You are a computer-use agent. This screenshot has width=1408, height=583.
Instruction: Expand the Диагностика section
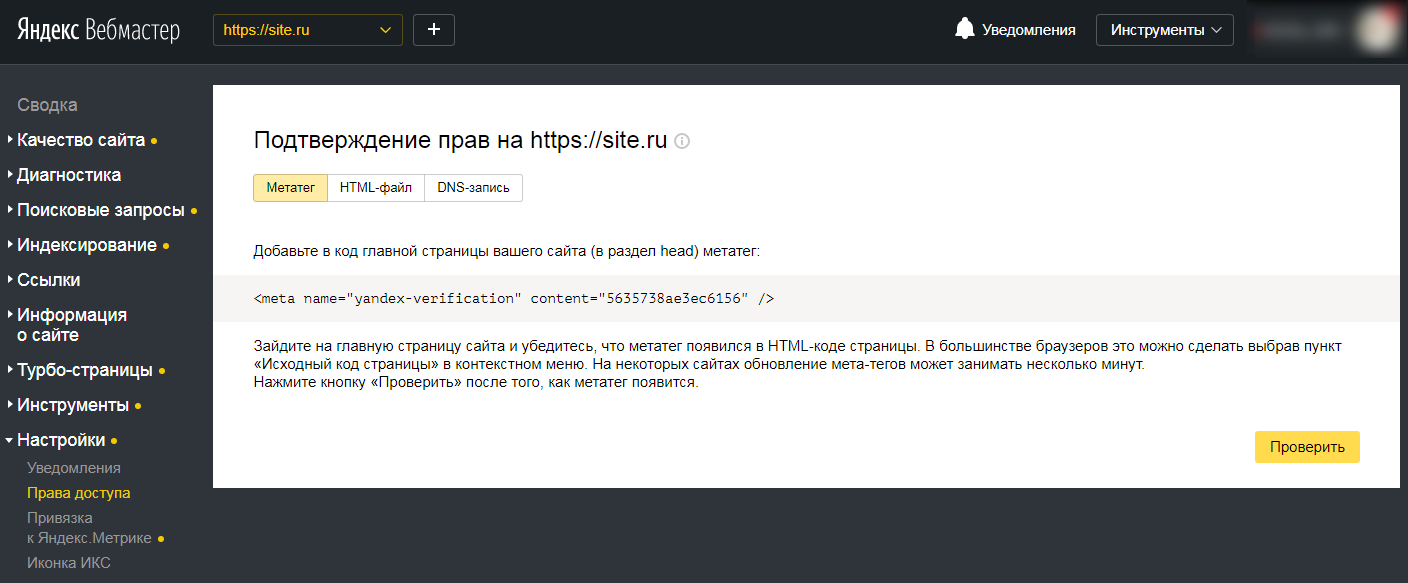[x=69, y=175]
